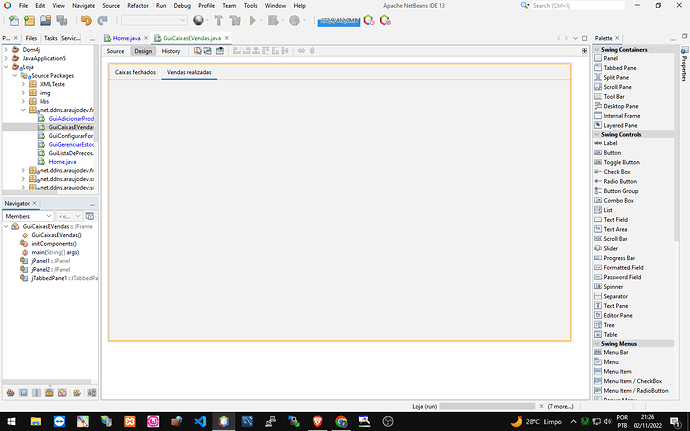Screen dimensions: 690x431
Task: Click the Connection Mode icon in designer toolbar
Action: pyautogui.click(x=207, y=51)
